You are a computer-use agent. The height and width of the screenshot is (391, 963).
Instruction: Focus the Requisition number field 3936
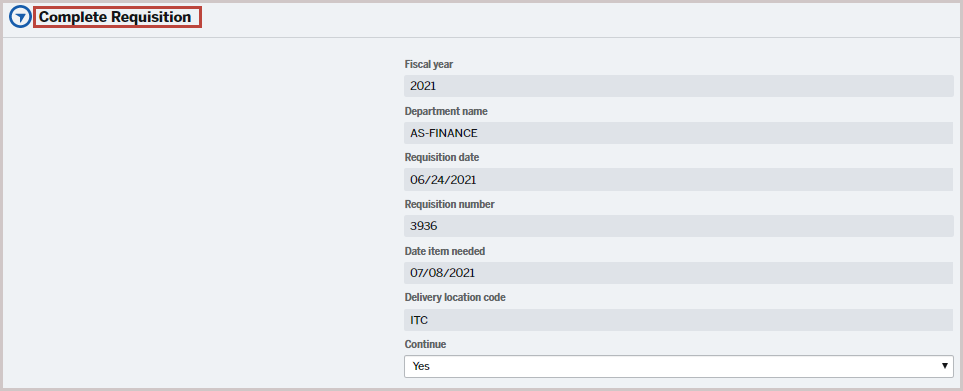[x=679, y=226]
